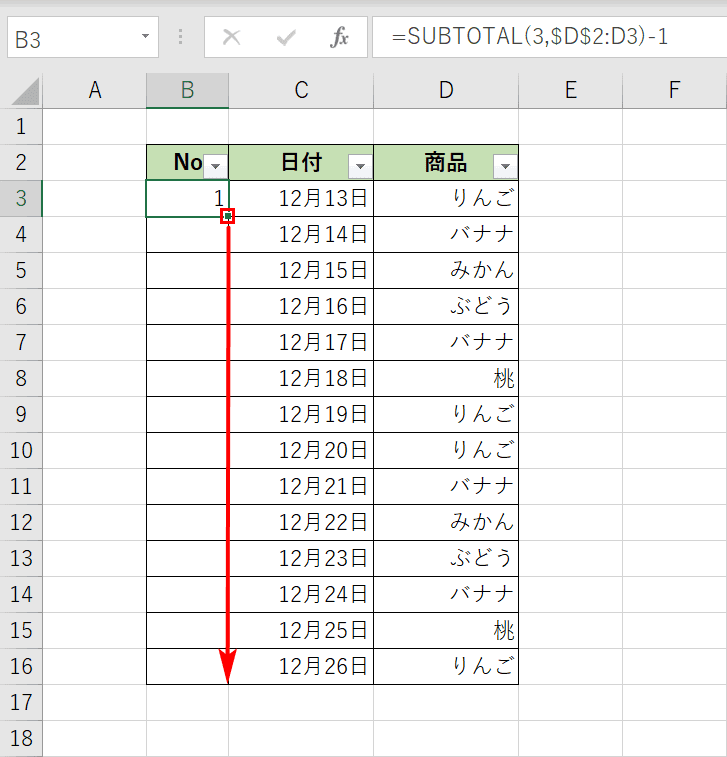Open the No column filter dropdown
This screenshot has height=757, width=727.
point(215,166)
